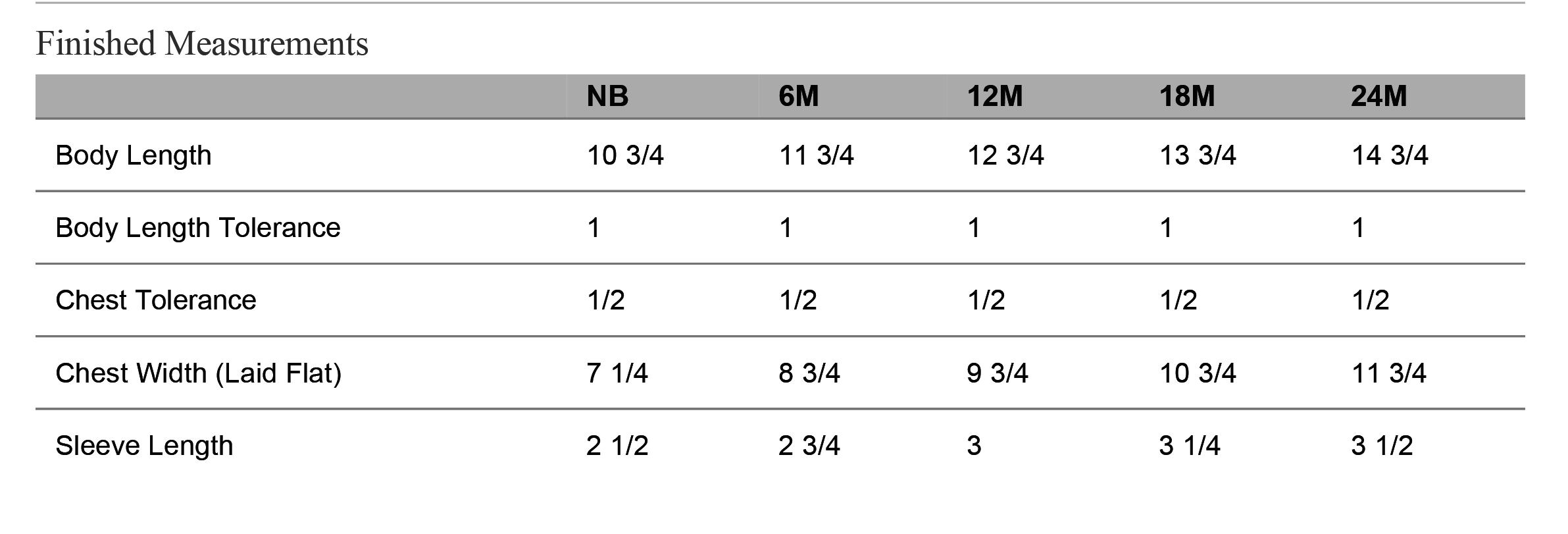
Task: Select the 6M column header
Action: (x=799, y=96)
